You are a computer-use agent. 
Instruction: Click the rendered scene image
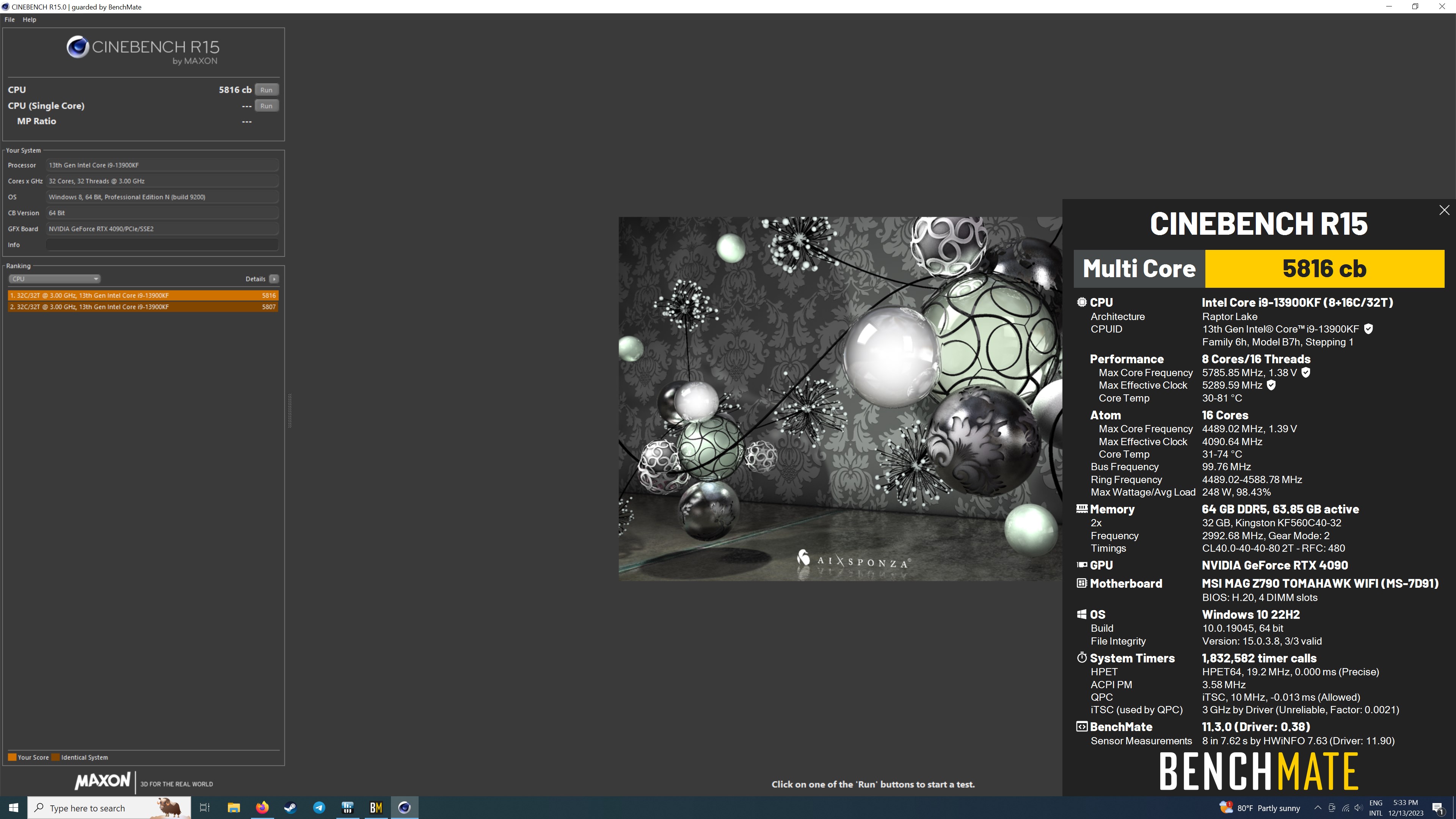(840, 399)
